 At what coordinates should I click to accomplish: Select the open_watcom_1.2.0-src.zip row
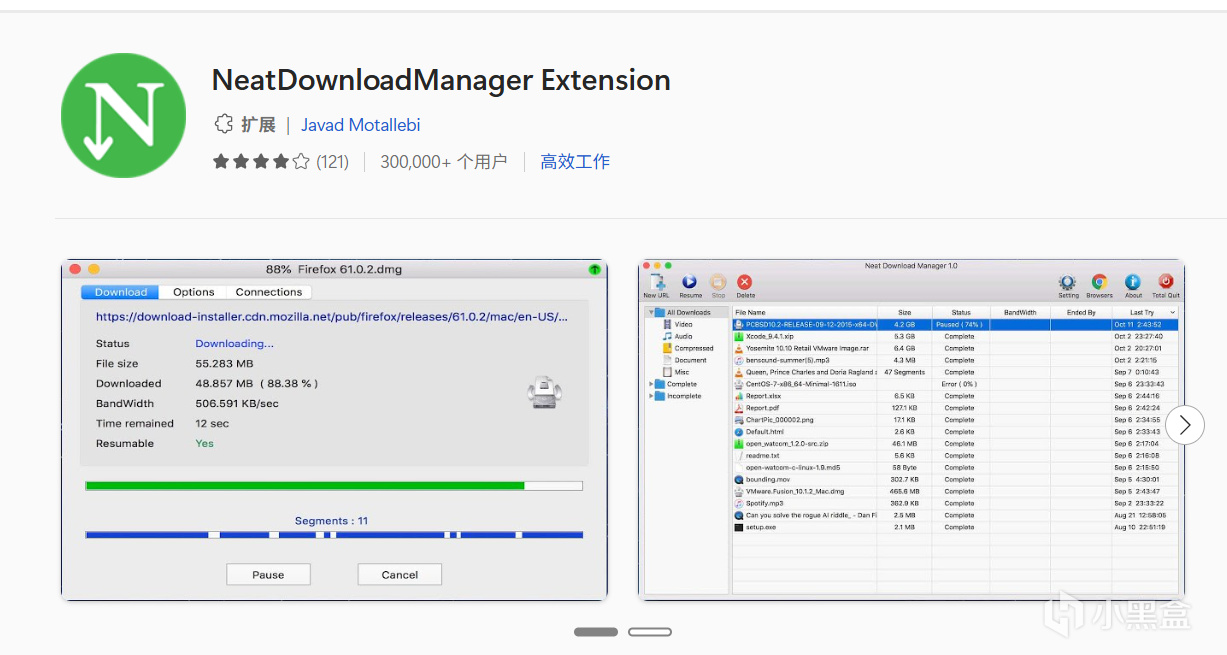(957, 443)
